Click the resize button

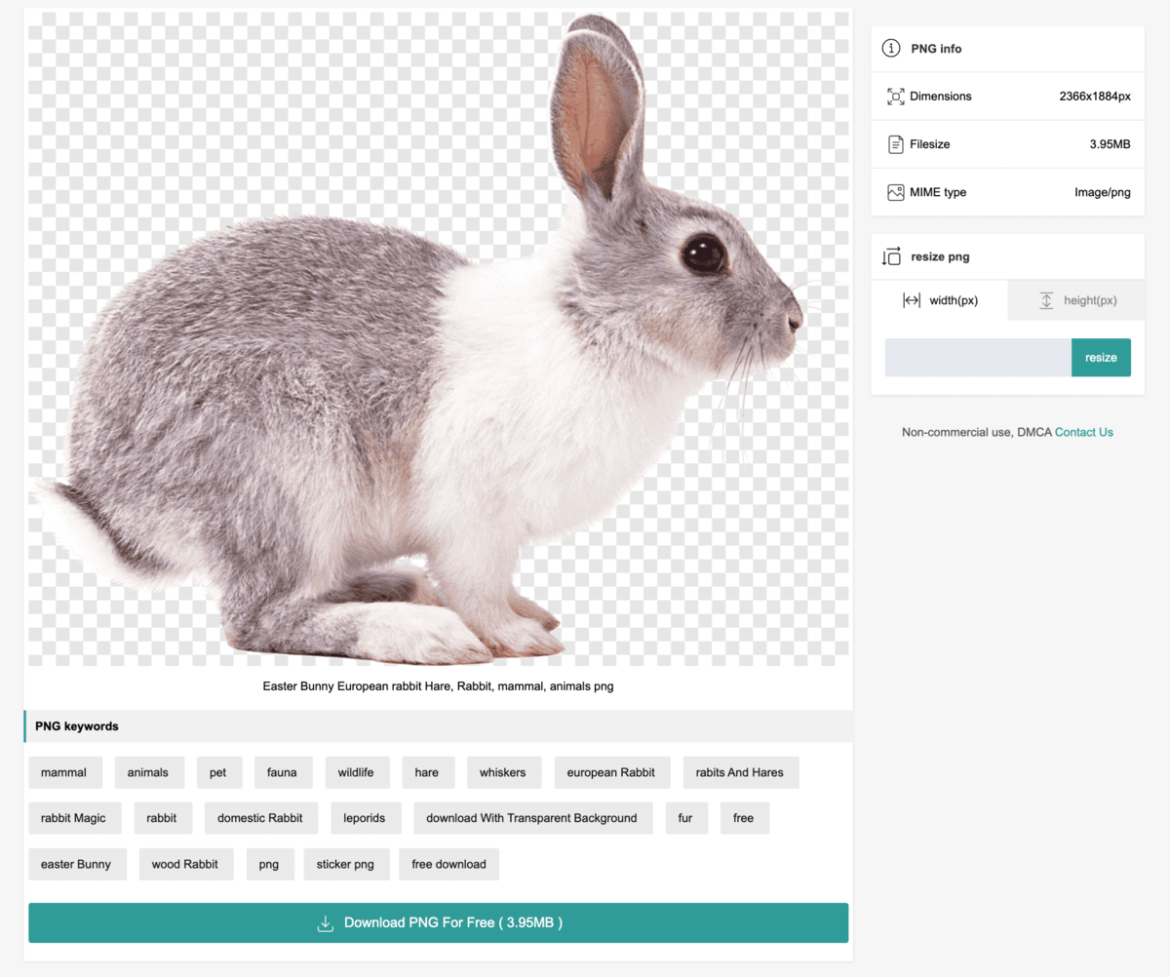pyautogui.click(x=1101, y=358)
